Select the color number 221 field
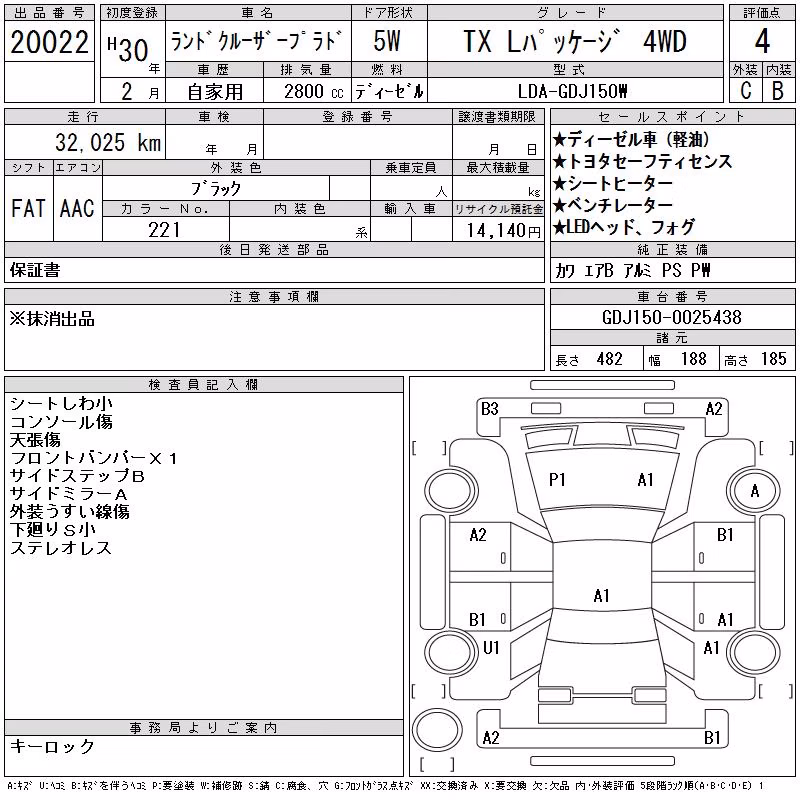Viewport: 800px width, 800px height. click(x=165, y=230)
